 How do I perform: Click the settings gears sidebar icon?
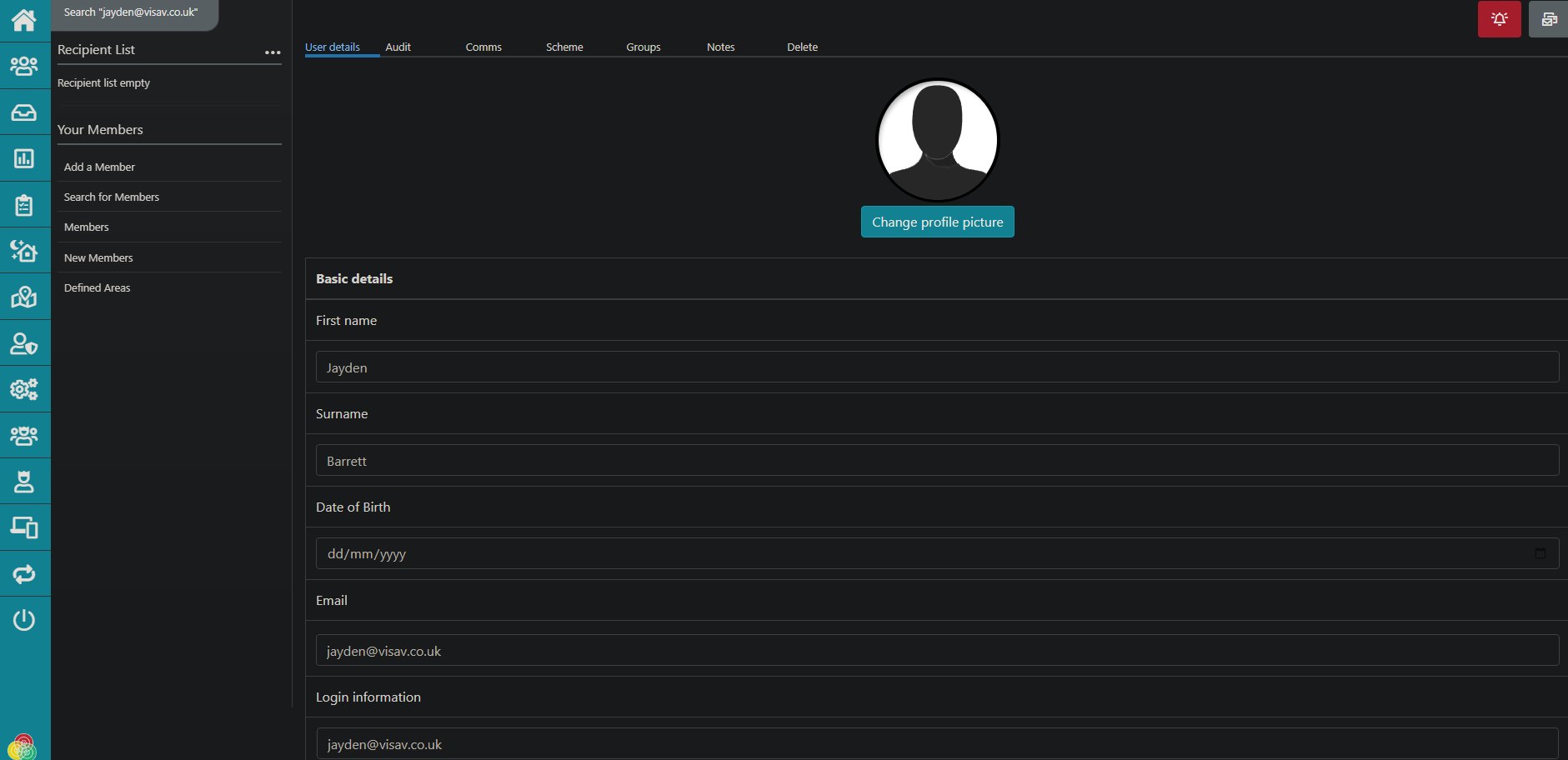tap(24, 389)
